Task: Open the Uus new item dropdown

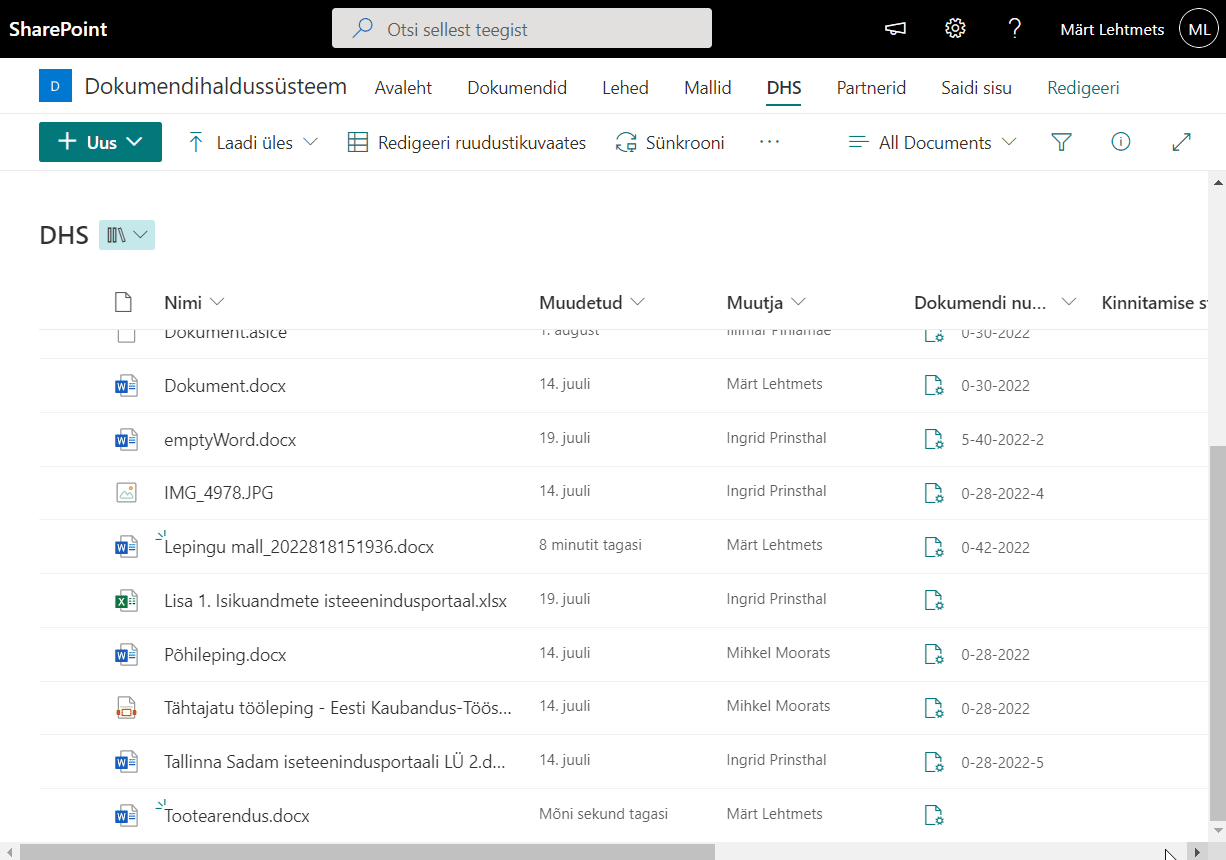Action: pyautogui.click(x=100, y=142)
